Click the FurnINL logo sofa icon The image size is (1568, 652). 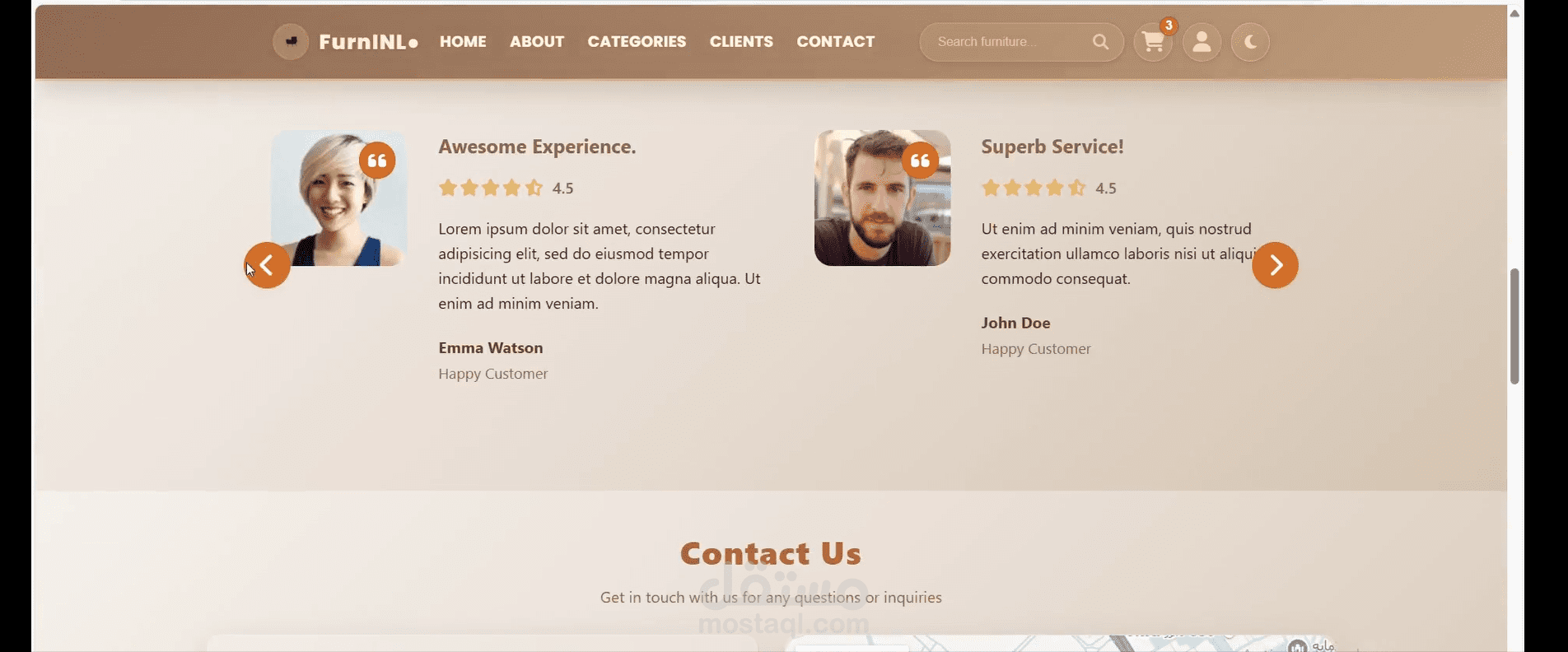pos(291,41)
